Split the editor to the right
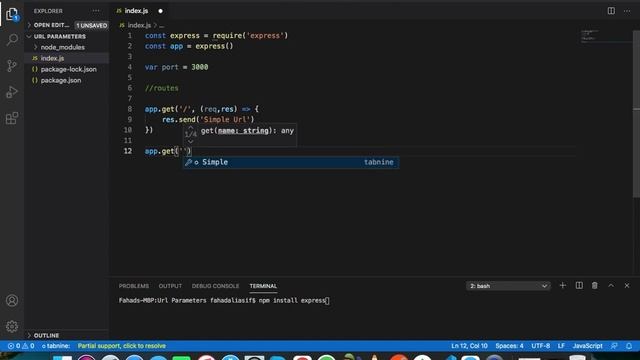This screenshot has width=640, height=360. [x=611, y=11]
